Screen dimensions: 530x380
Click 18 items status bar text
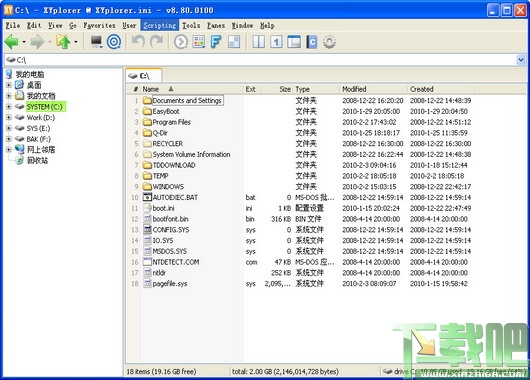161,372
